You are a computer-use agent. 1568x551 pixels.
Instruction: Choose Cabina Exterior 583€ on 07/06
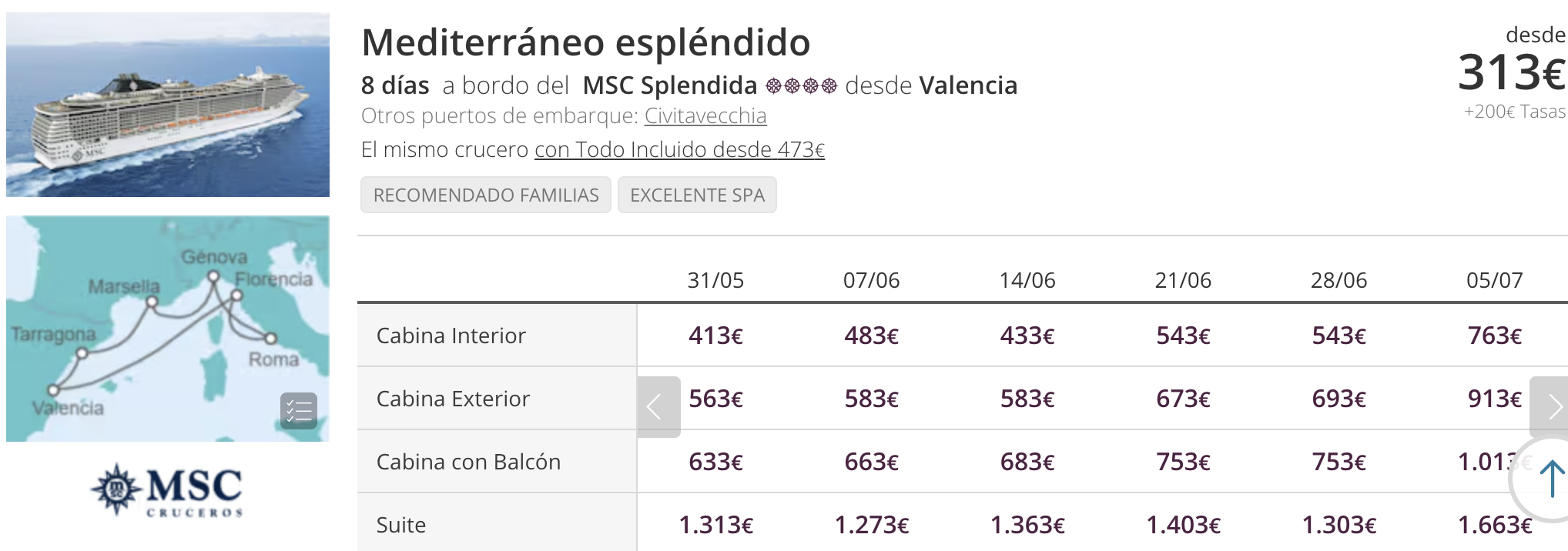pos(872,399)
